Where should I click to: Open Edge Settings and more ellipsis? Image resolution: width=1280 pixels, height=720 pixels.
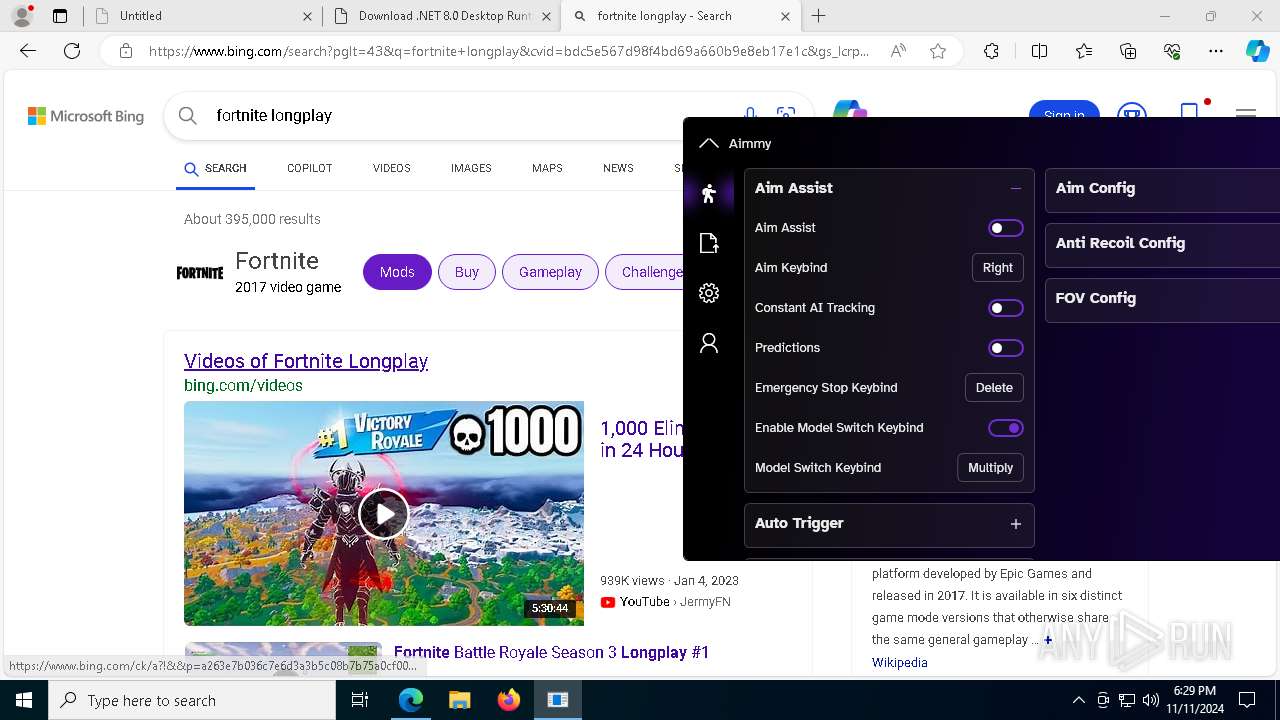[1216, 51]
